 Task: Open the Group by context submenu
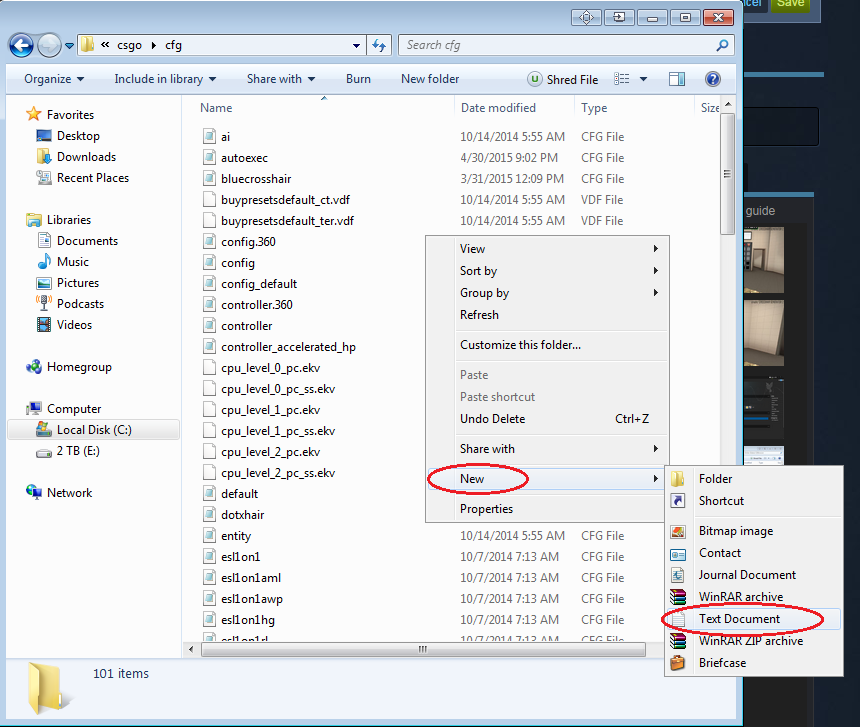[547, 293]
